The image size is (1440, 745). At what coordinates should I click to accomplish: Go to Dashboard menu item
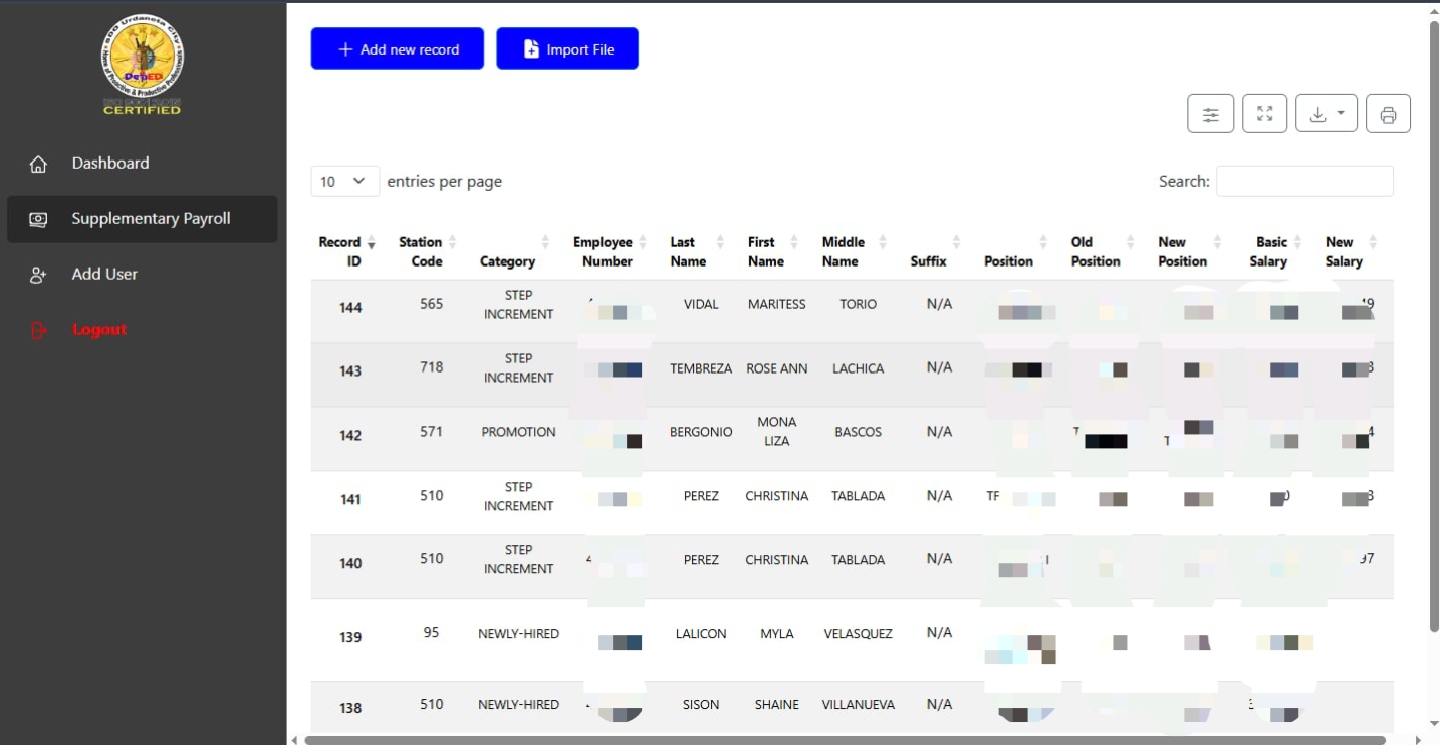click(x=142, y=164)
